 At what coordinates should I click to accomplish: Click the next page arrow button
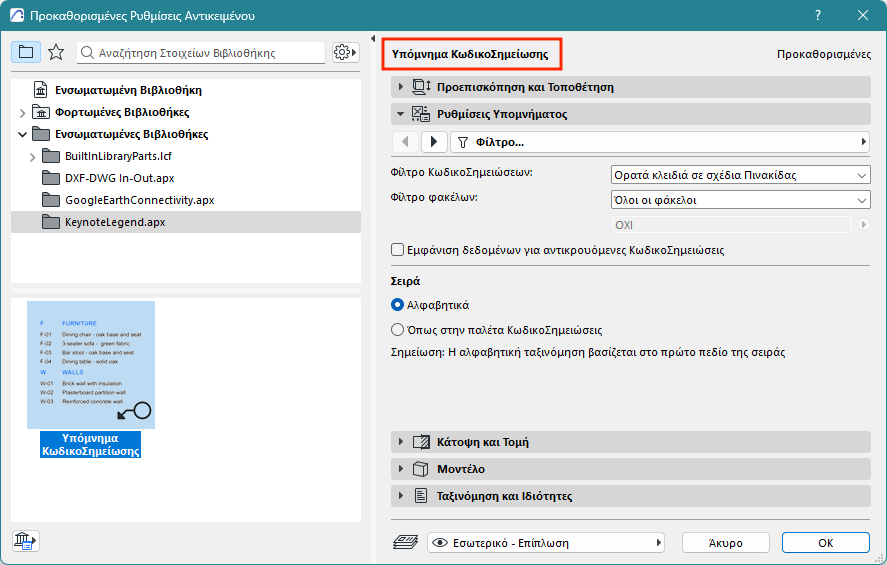coord(434,142)
